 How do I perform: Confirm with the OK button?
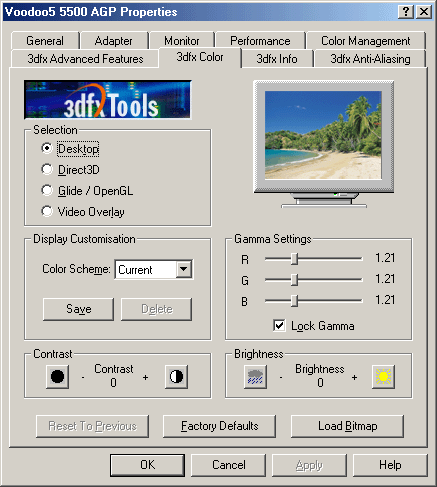pos(147,465)
